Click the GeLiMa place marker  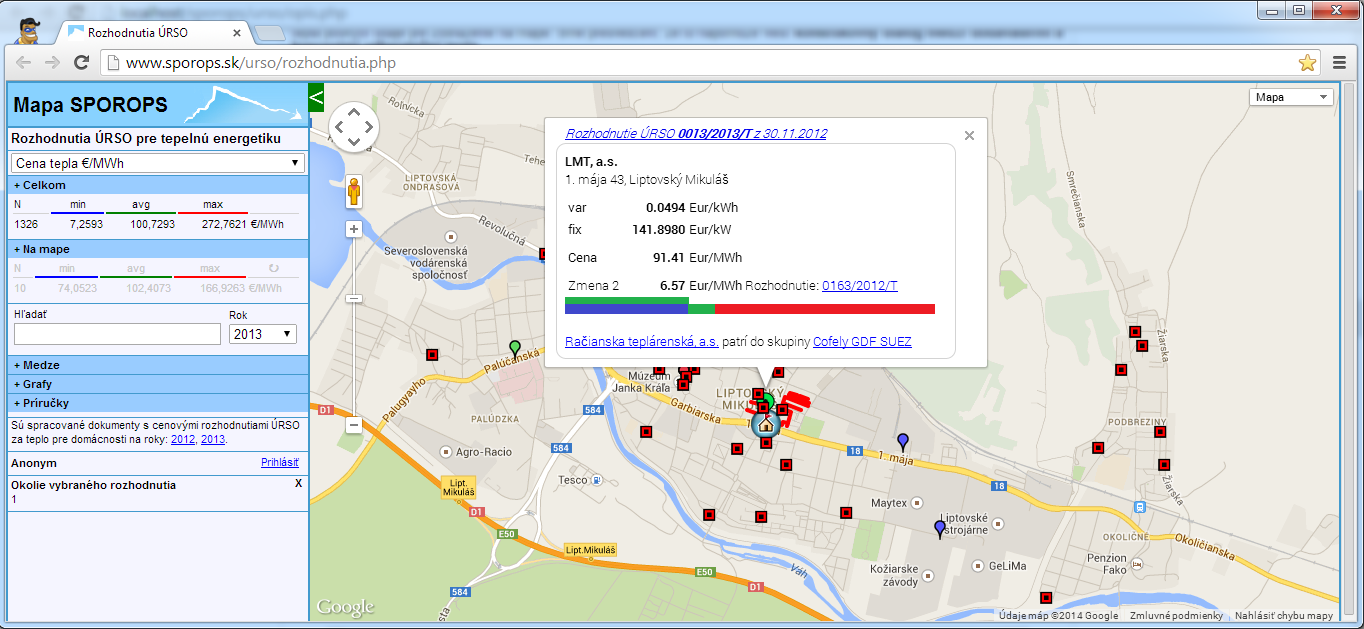tap(980, 565)
